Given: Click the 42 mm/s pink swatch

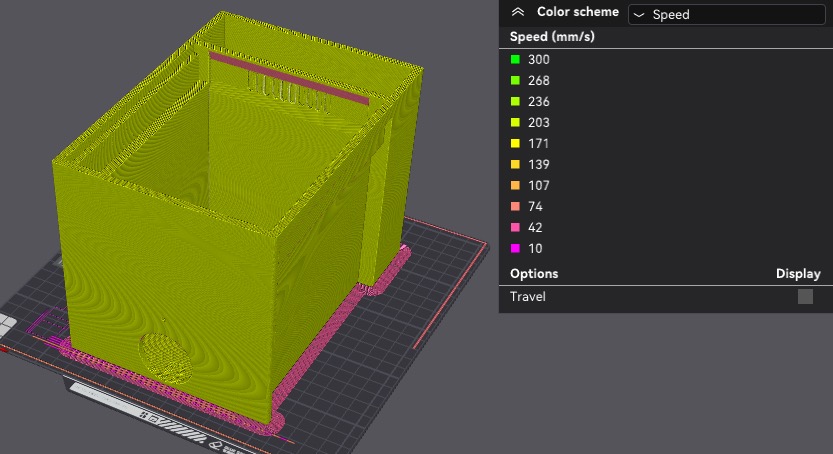Looking at the screenshot, I should [515, 227].
